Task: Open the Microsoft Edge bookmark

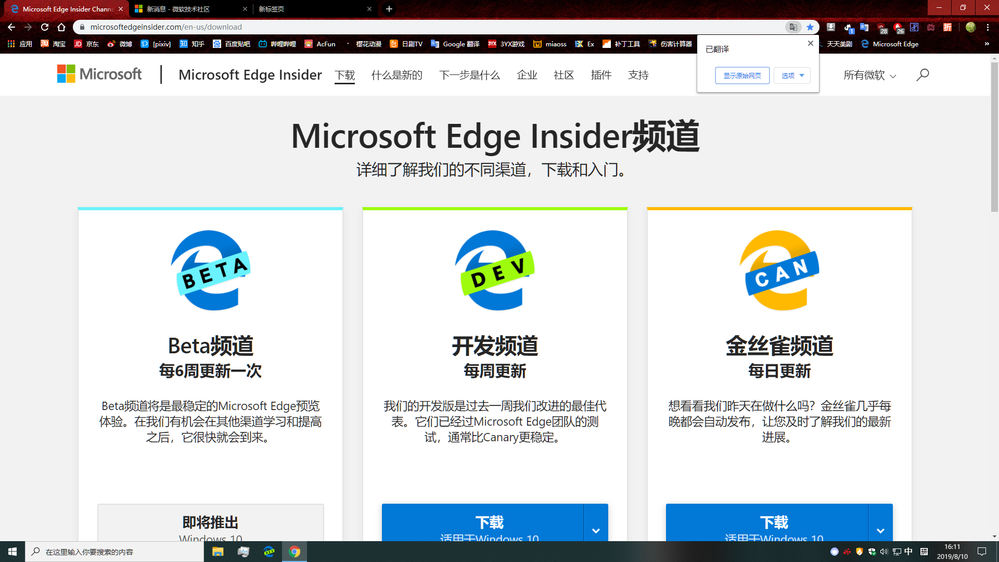Action: [x=889, y=44]
